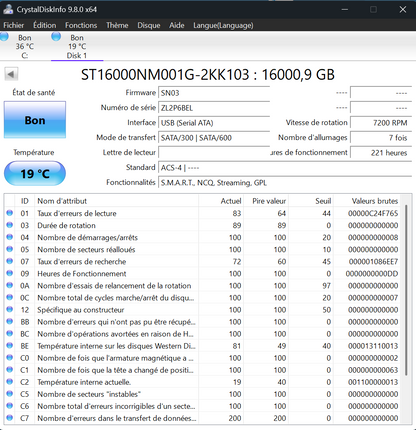This screenshot has height=430, width=416.
Task: Click the attribute list vertical scrollbar
Action: click(406, 290)
